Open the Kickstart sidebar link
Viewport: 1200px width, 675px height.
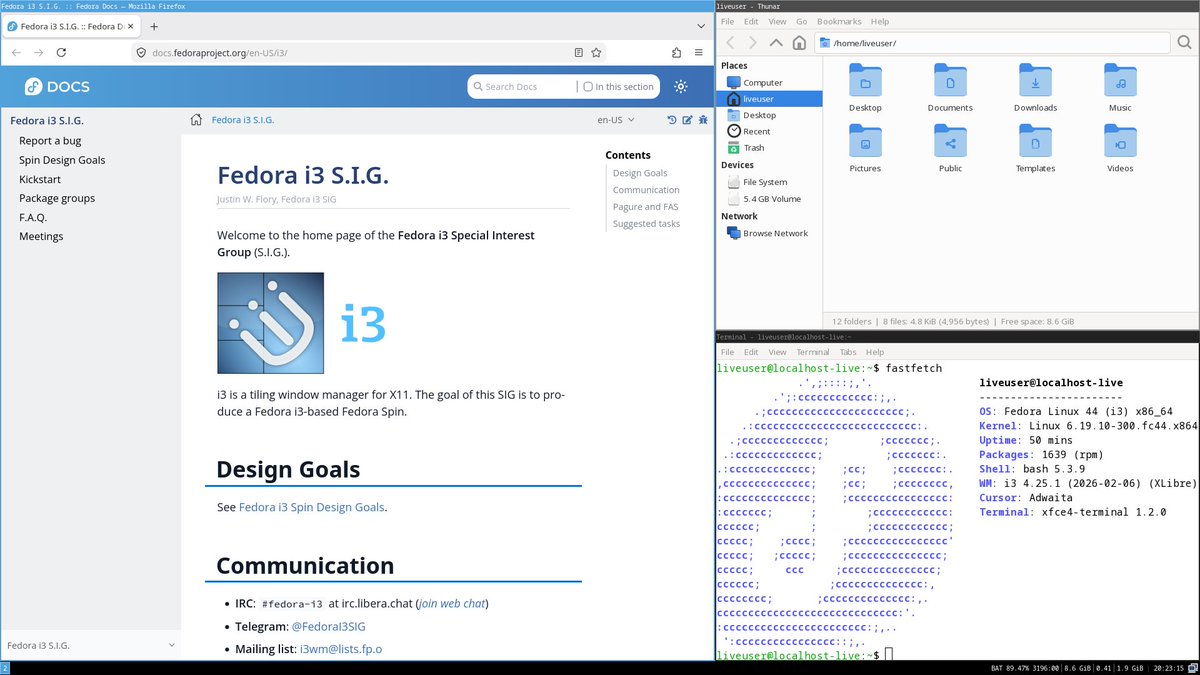point(40,179)
